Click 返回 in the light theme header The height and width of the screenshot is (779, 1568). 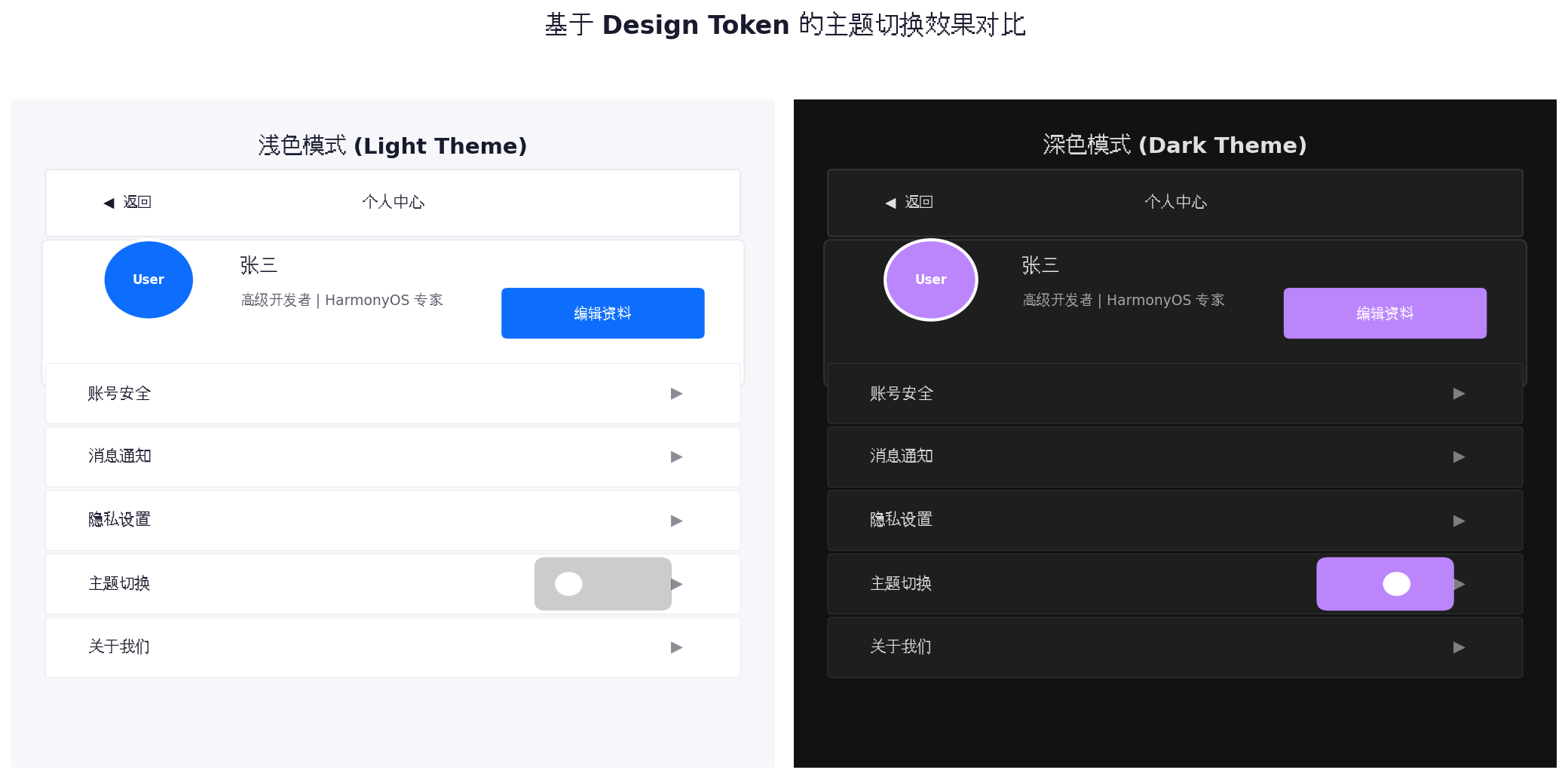(137, 202)
